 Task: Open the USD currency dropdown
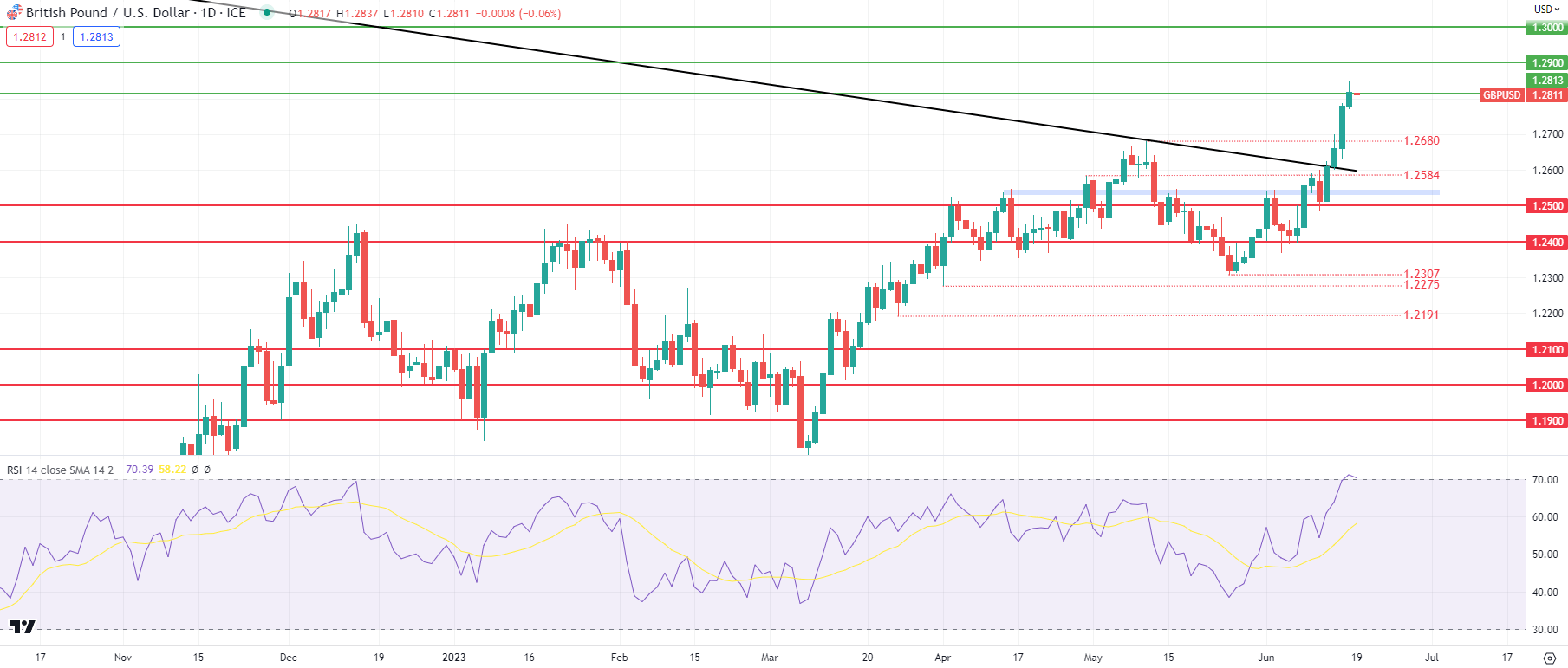tap(1547, 10)
